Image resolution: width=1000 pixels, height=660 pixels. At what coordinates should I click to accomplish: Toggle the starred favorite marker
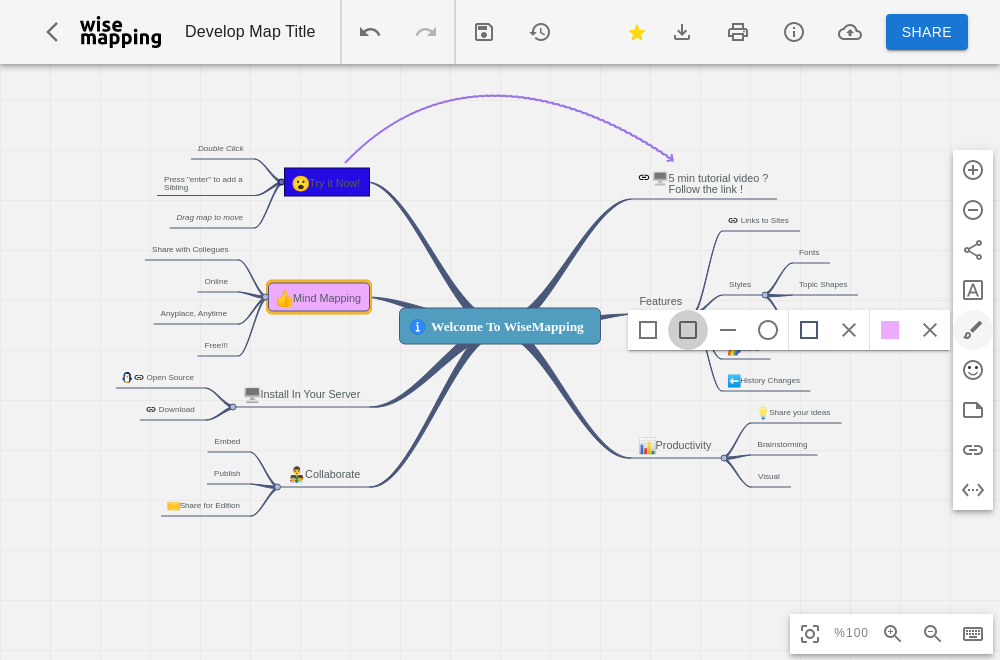(x=636, y=32)
